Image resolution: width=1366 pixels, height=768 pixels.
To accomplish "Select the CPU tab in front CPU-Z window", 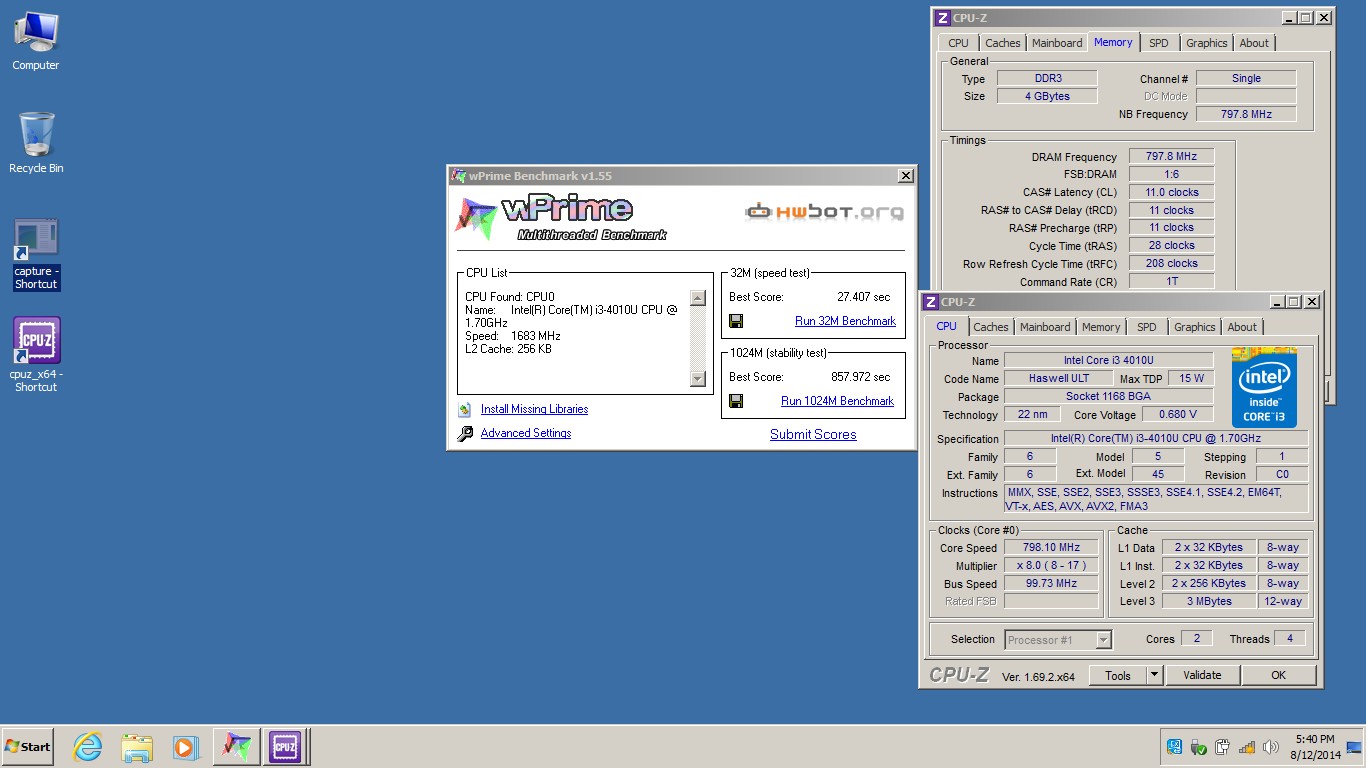I will [x=946, y=326].
